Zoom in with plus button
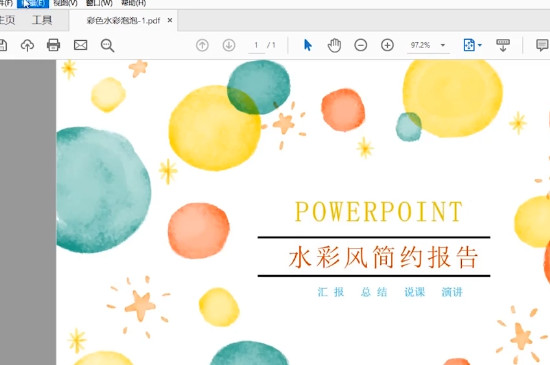Screen dimensions: 550x365 [387, 45]
